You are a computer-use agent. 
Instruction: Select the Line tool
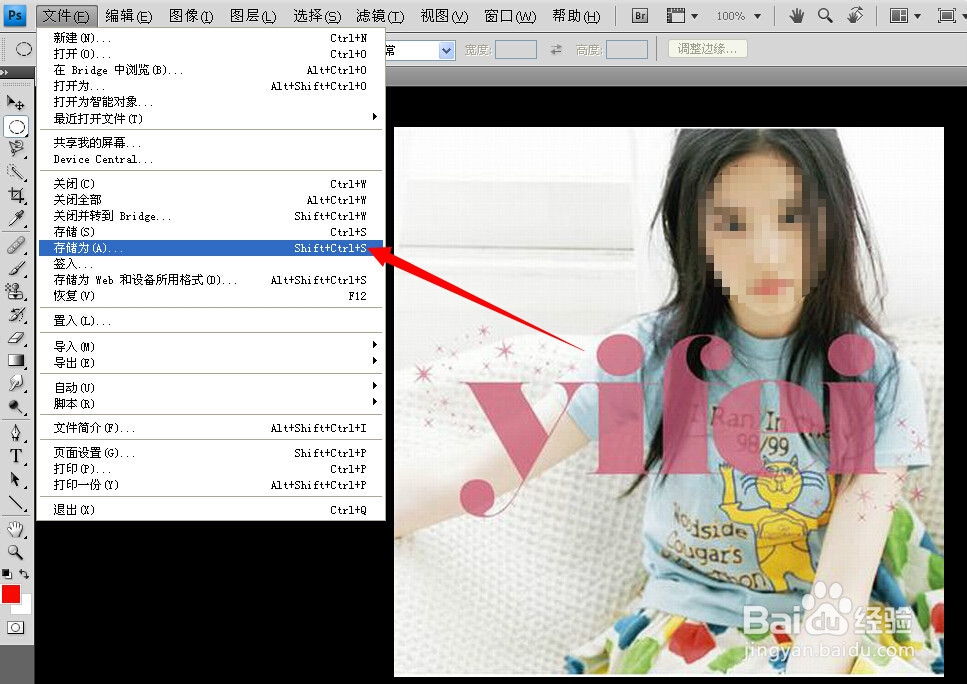tap(16, 503)
